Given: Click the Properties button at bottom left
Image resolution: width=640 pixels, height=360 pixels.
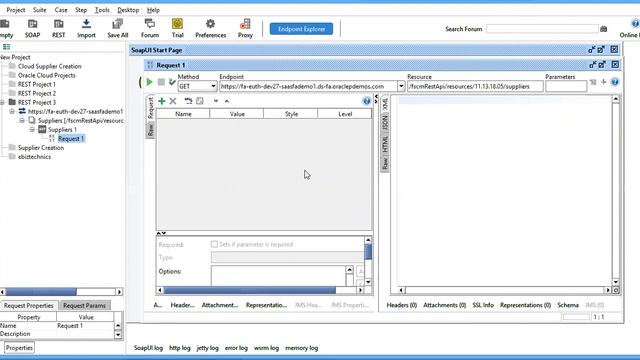Looking at the screenshot, I should coord(19,348).
